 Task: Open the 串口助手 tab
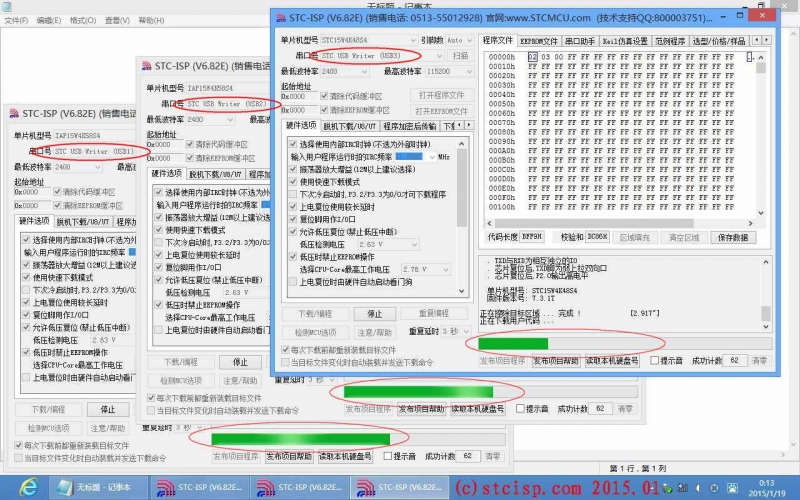(580, 41)
